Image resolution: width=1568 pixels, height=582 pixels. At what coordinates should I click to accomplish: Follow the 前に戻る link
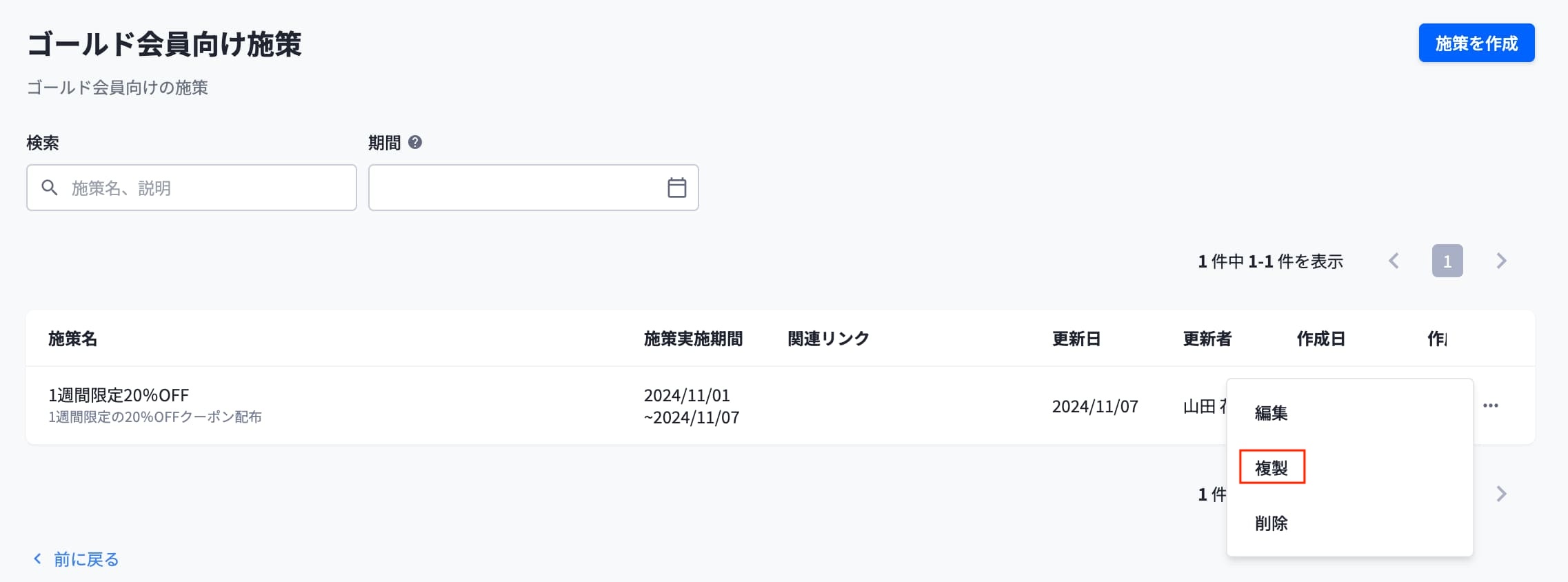click(x=86, y=559)
